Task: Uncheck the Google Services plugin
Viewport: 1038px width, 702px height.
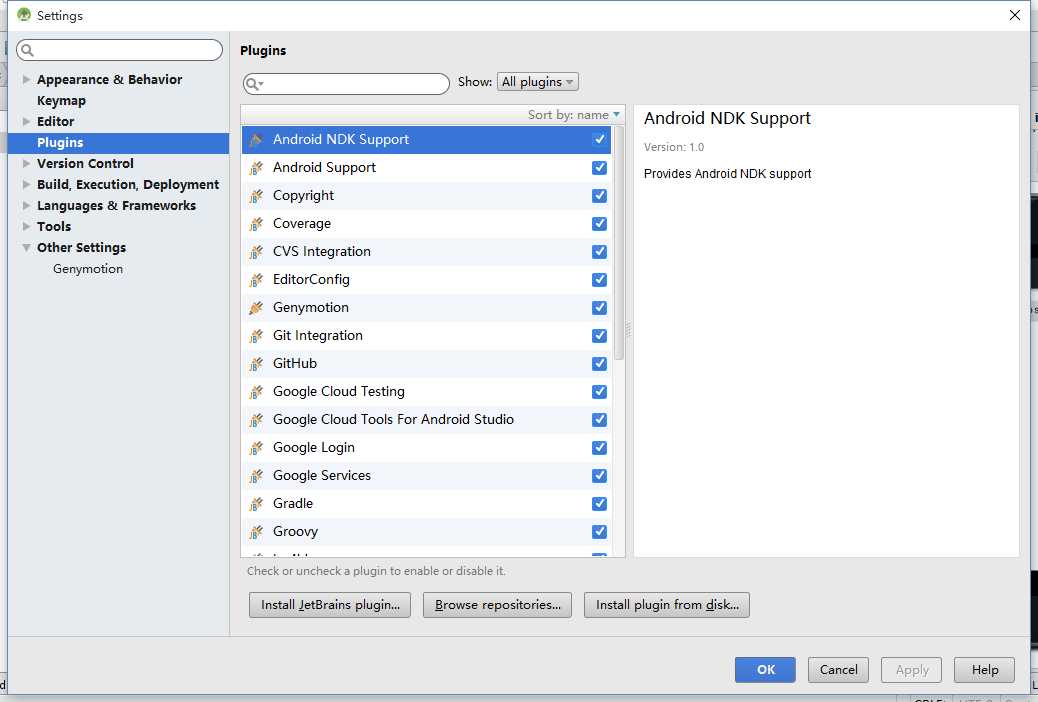Action: (x=599, y=476)
